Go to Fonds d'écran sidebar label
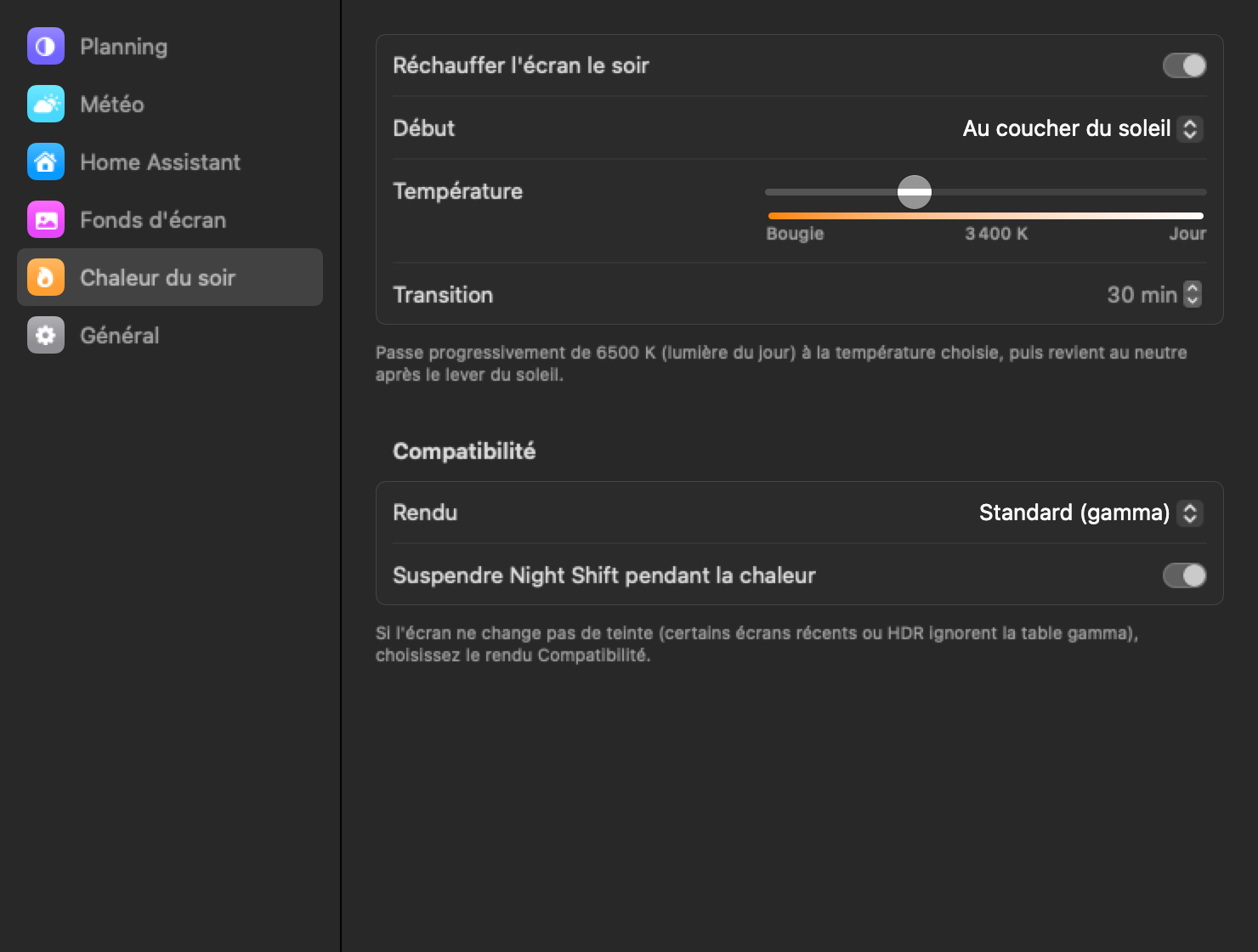This screenshot has height=952, width=1258. tap(153, 220)
